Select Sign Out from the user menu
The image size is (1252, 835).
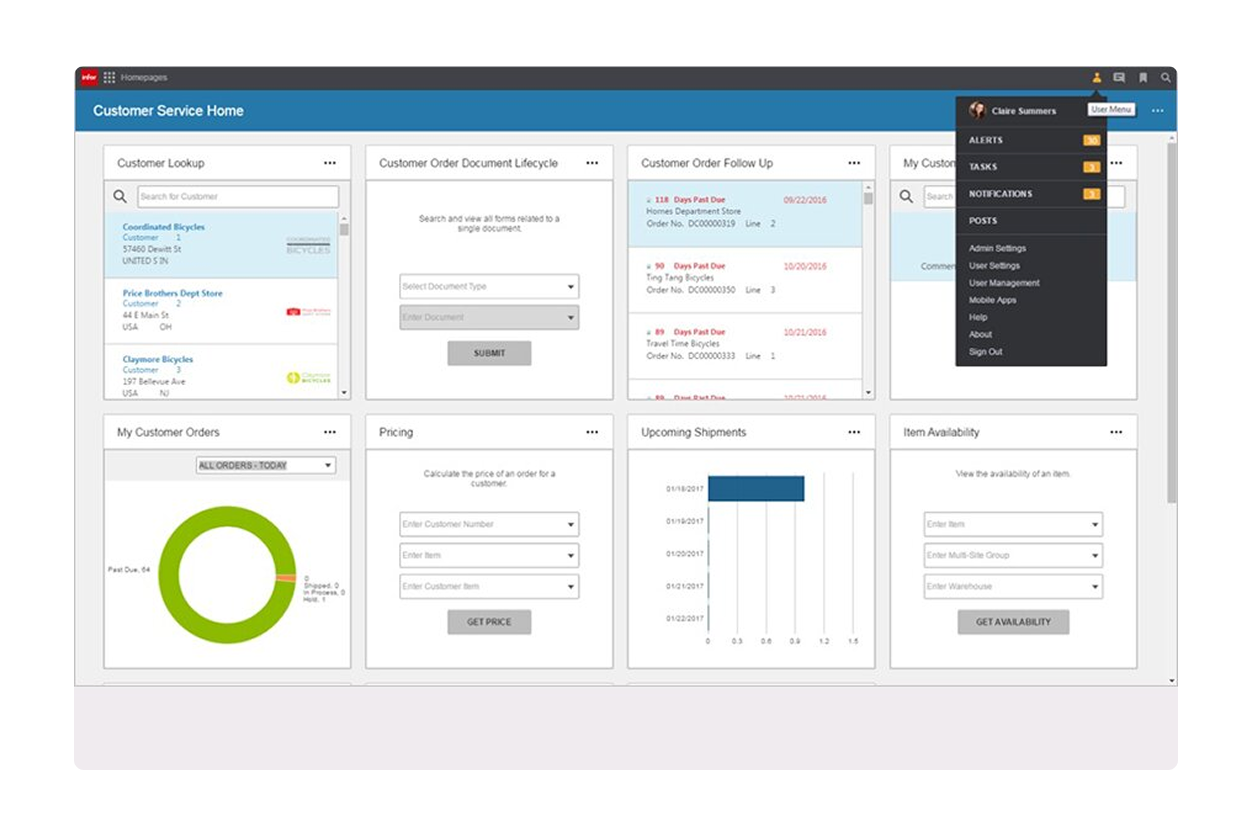985,352
